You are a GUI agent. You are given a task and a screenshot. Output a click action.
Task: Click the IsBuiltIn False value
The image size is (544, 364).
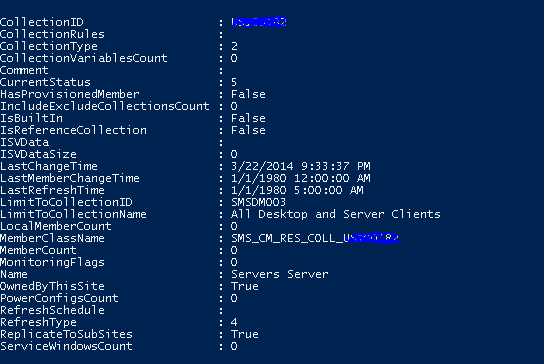click(248, 118)
